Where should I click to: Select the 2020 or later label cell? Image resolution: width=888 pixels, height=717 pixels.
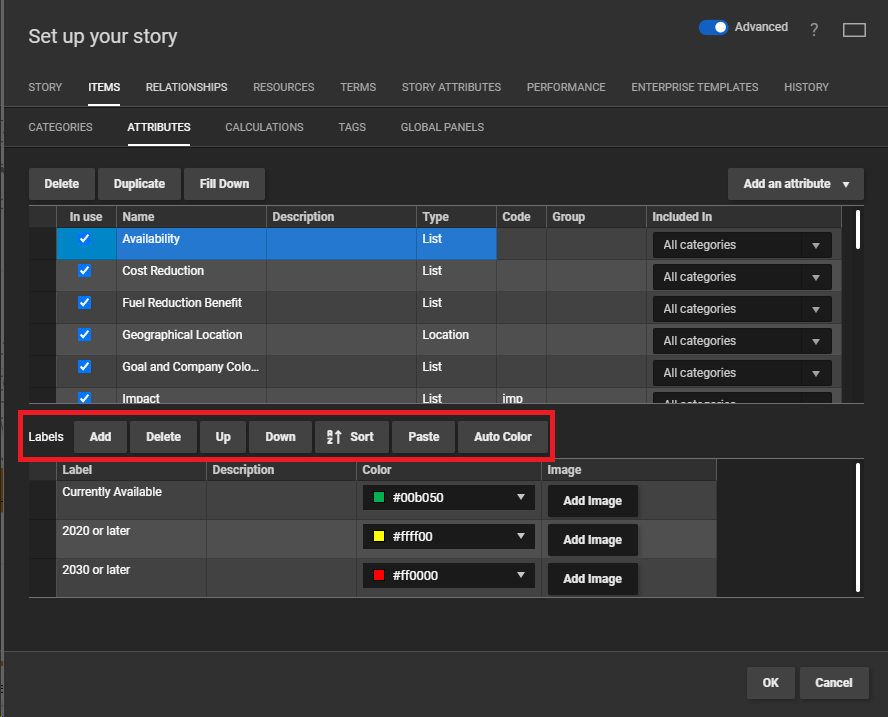click(x=131, y=539)
